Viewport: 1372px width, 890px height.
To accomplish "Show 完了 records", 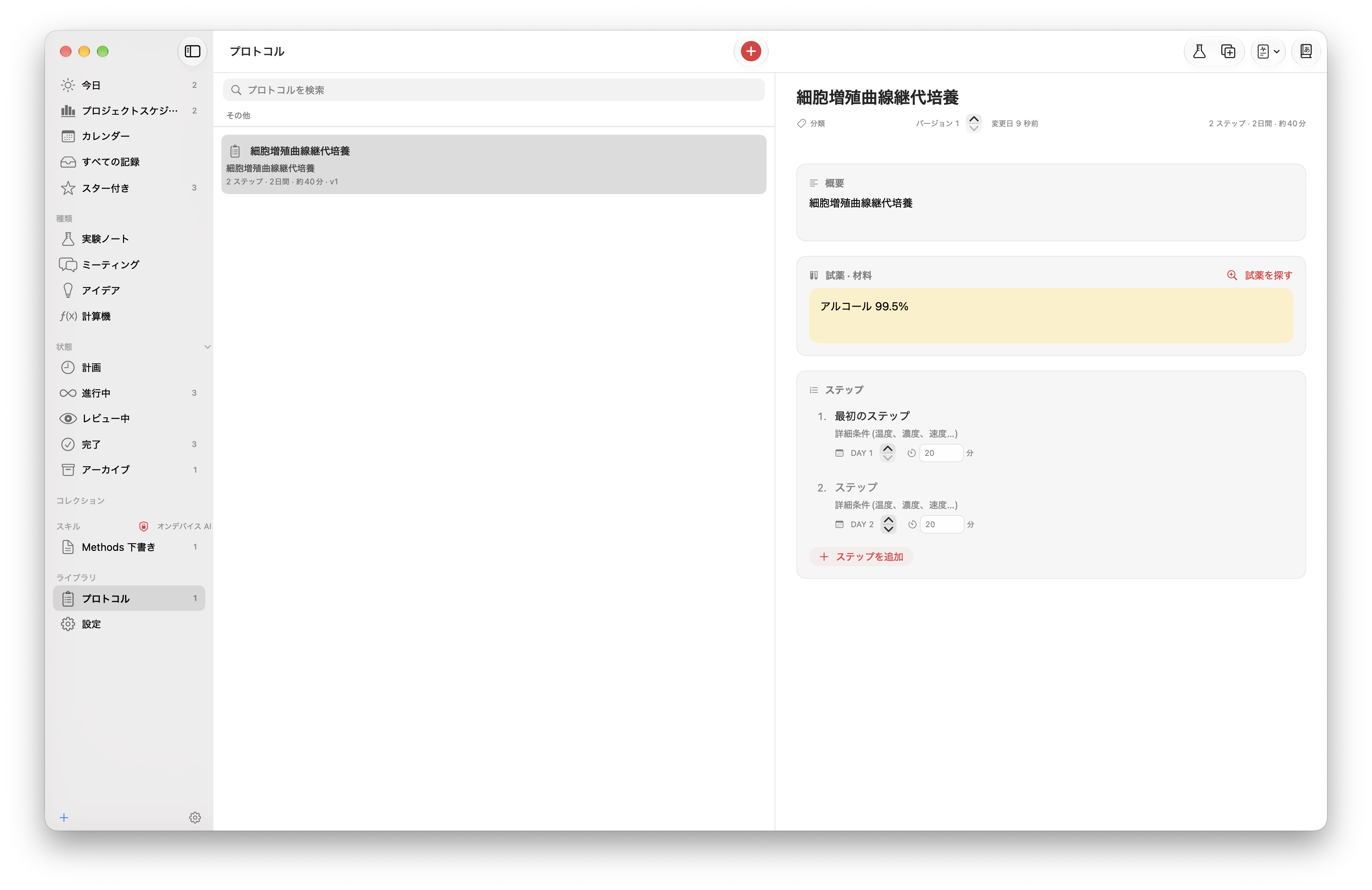I will coord(129,445).
